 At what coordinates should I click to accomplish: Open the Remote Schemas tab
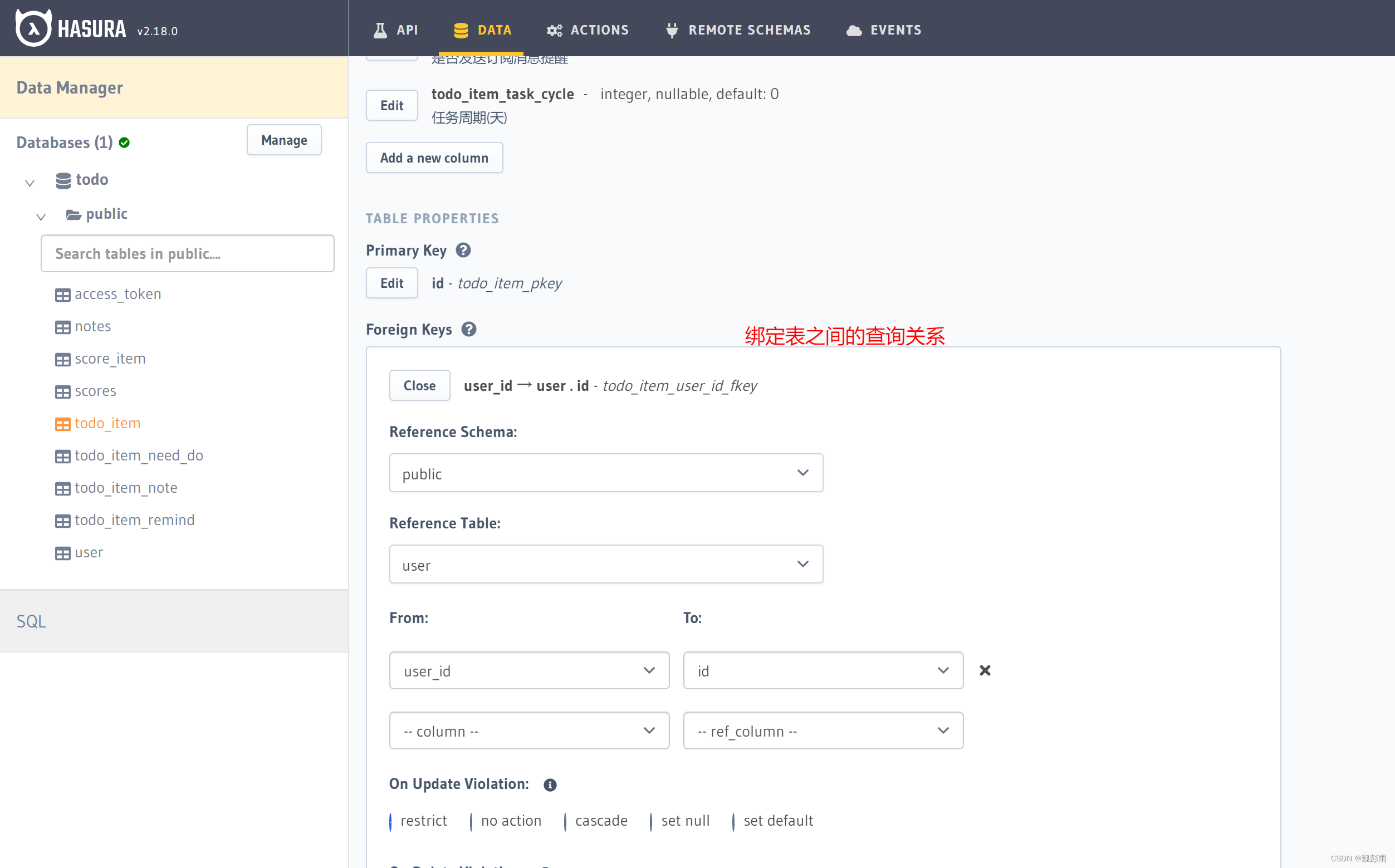pyautogui.click(x=738, y=30)
